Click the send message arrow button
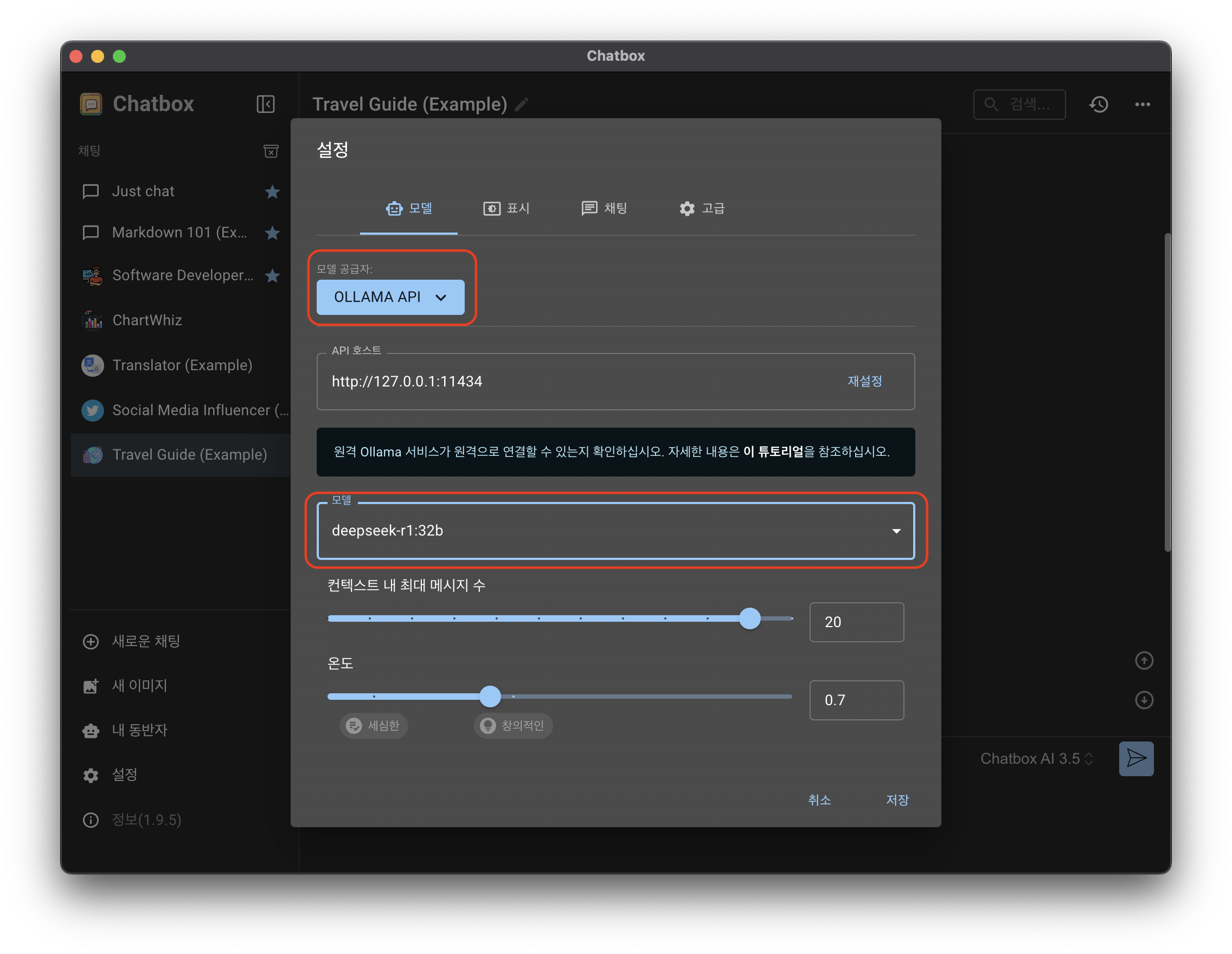The height and width of the screenshot is (954, 1232). click(1136, 759)
